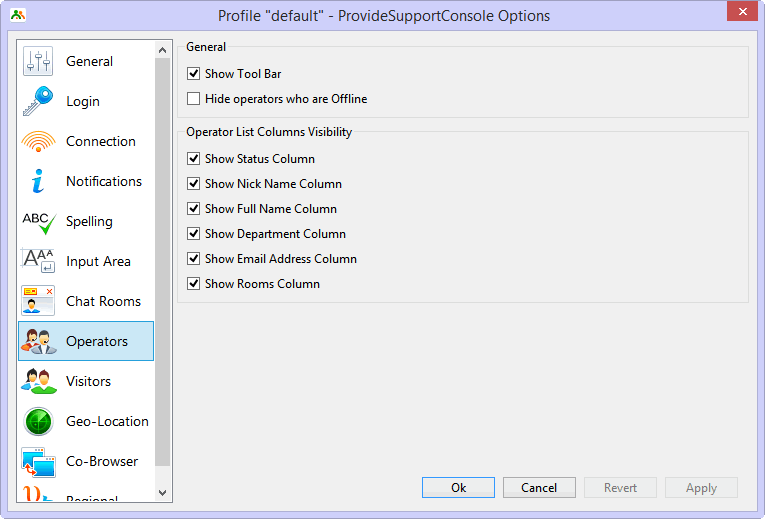
Task: Click the Notifications info icon
Action: 38,181
